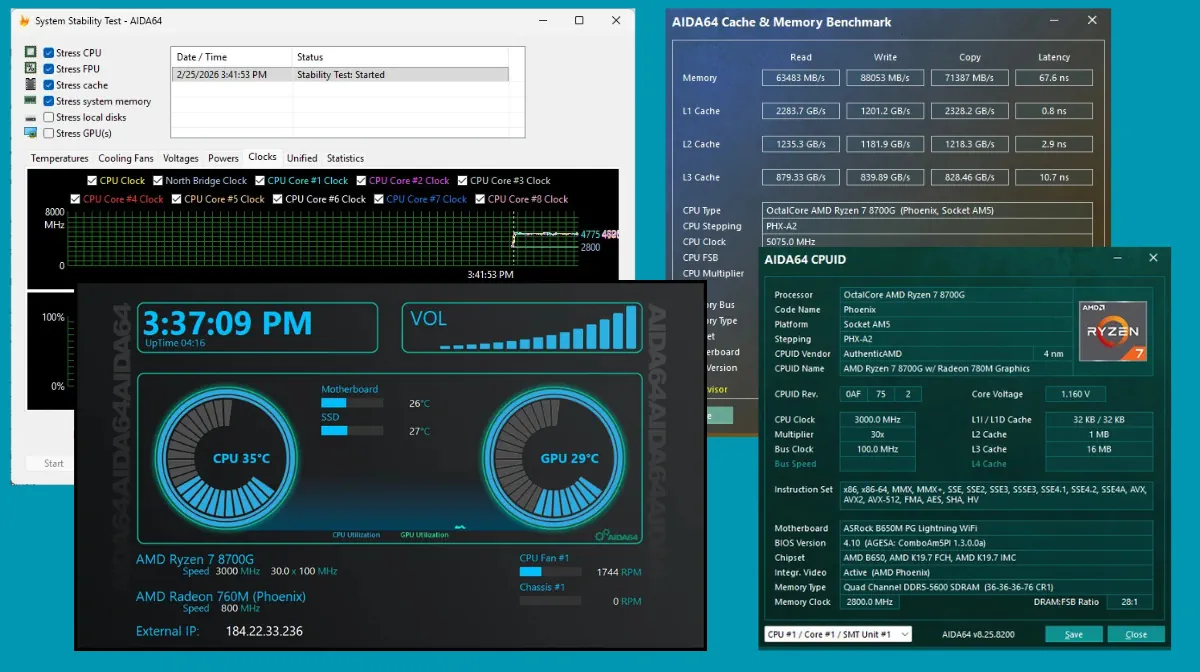Hide CPU Core #7 Clock in graph
Image resolution: width=1200 pixels, height=672 pixels.
coord(379,199)
